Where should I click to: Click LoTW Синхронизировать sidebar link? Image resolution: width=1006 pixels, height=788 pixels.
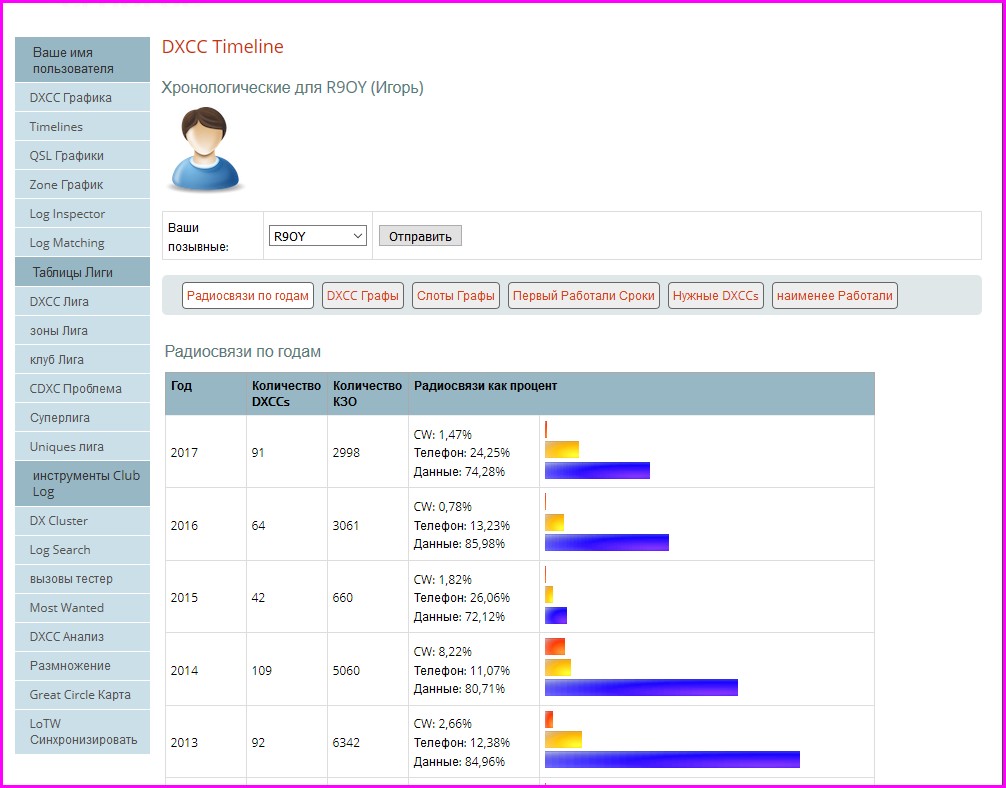click(x=82, y=732)
